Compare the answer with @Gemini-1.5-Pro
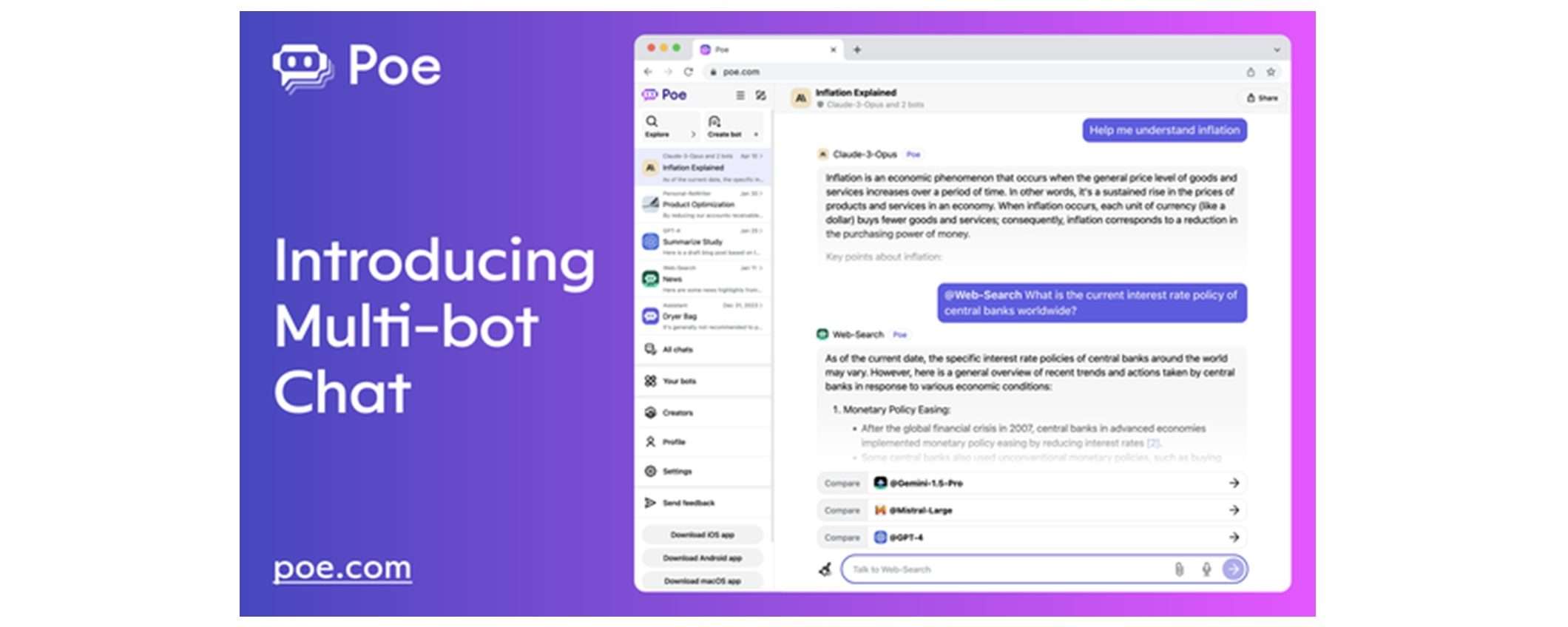Image resolution: width=1568 pixels, height=627 pixels. tap(1032, 483)
